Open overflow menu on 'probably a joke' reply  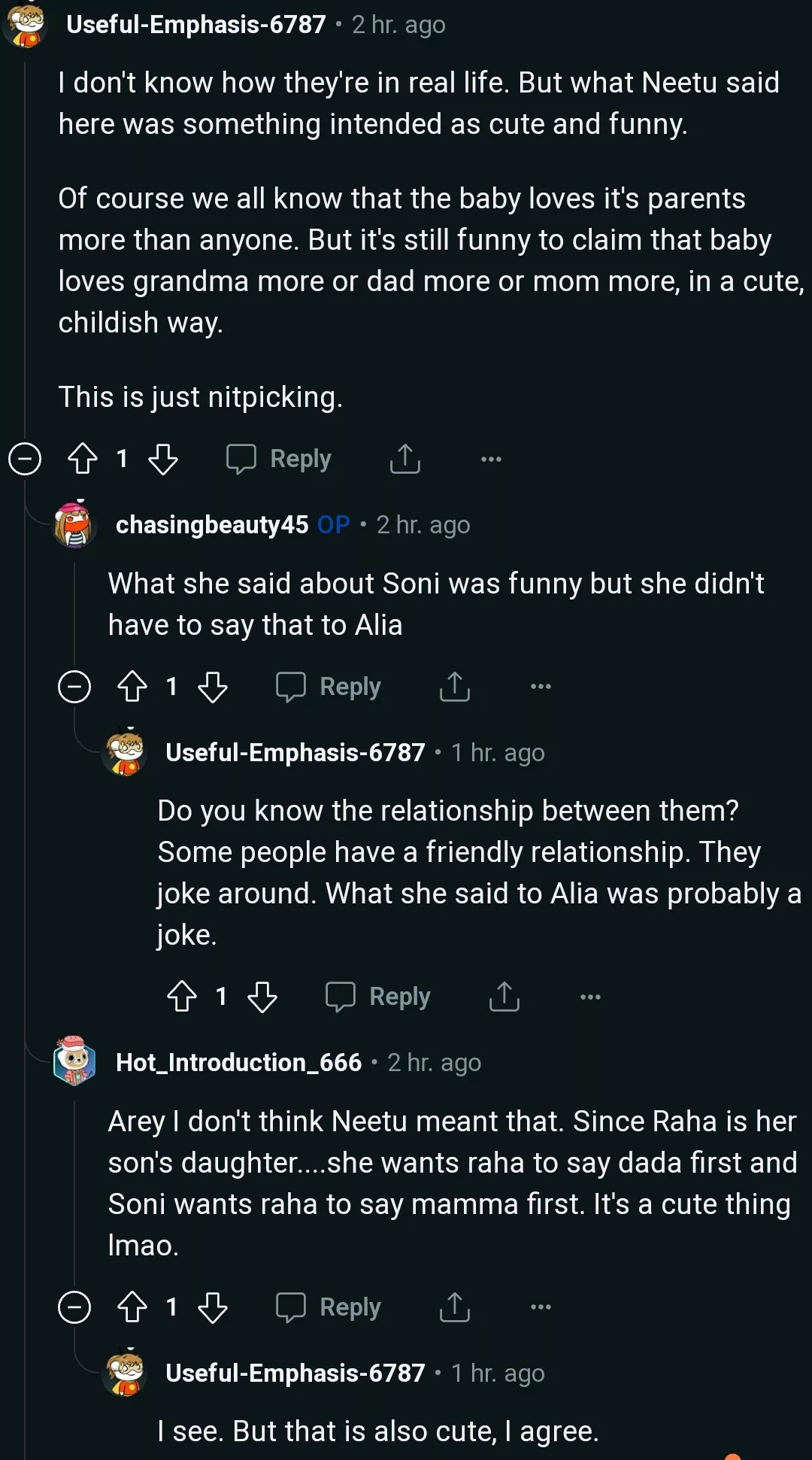(590, 997)
